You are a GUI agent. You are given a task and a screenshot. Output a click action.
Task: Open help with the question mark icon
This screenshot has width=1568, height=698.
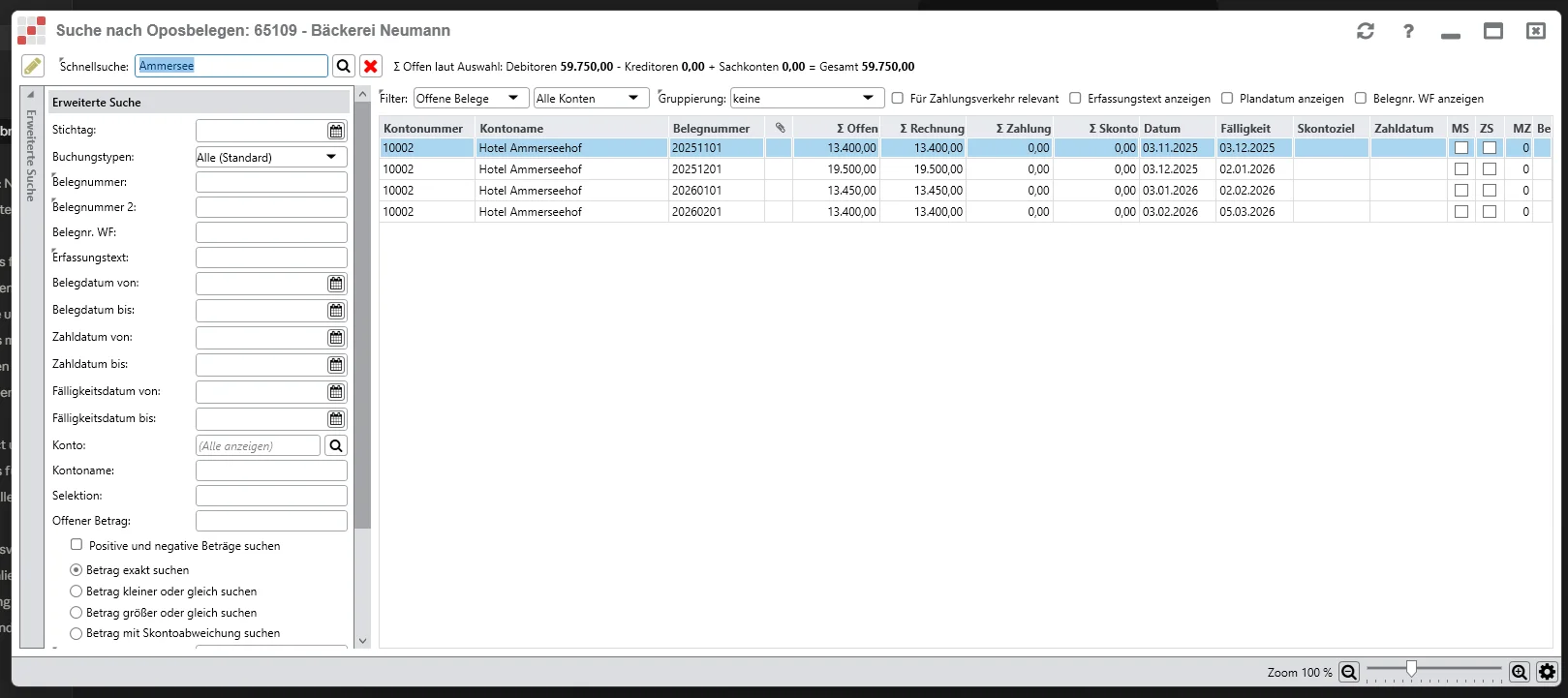(x=1408, y=31)
